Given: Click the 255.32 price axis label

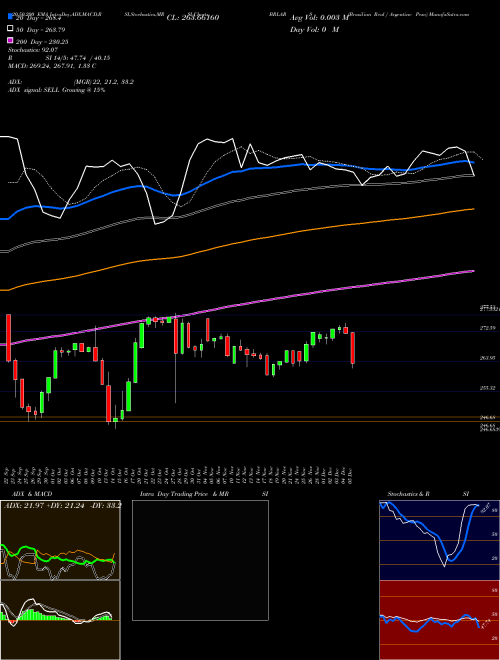Looking at the screenshot, I should (x=487, y=388).
